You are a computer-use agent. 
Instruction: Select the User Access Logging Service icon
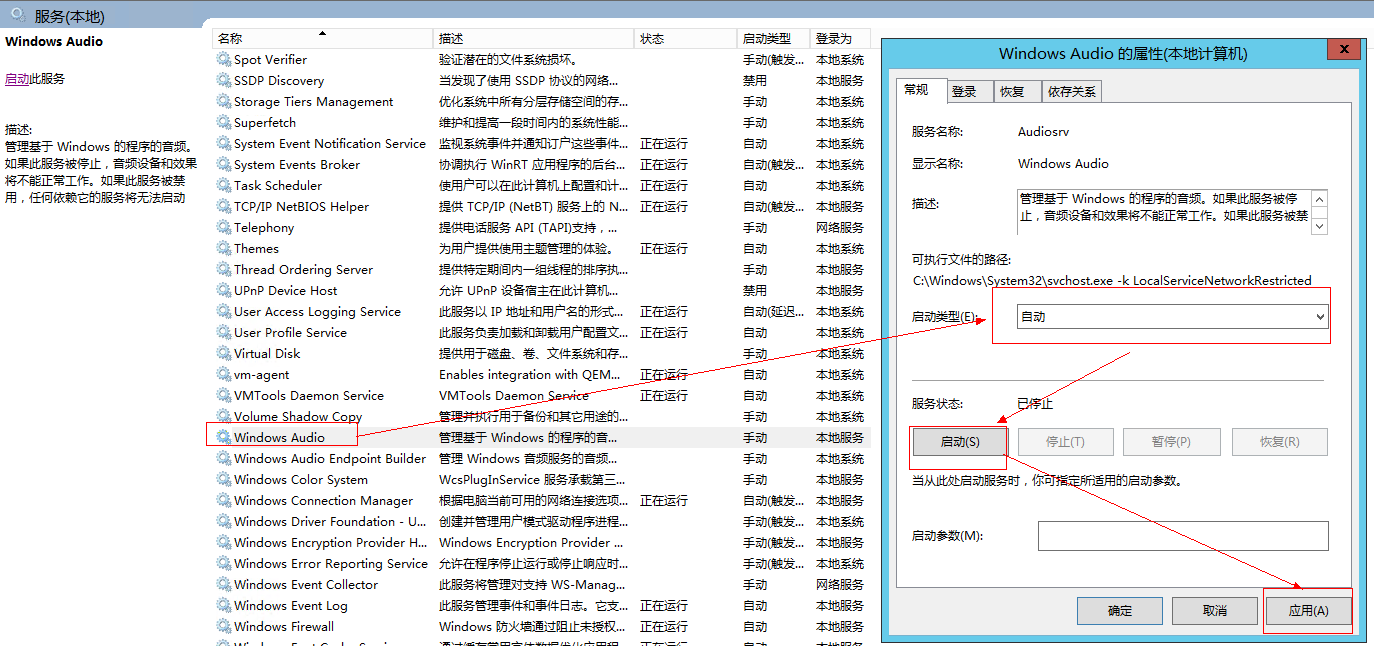coord(223,312)
